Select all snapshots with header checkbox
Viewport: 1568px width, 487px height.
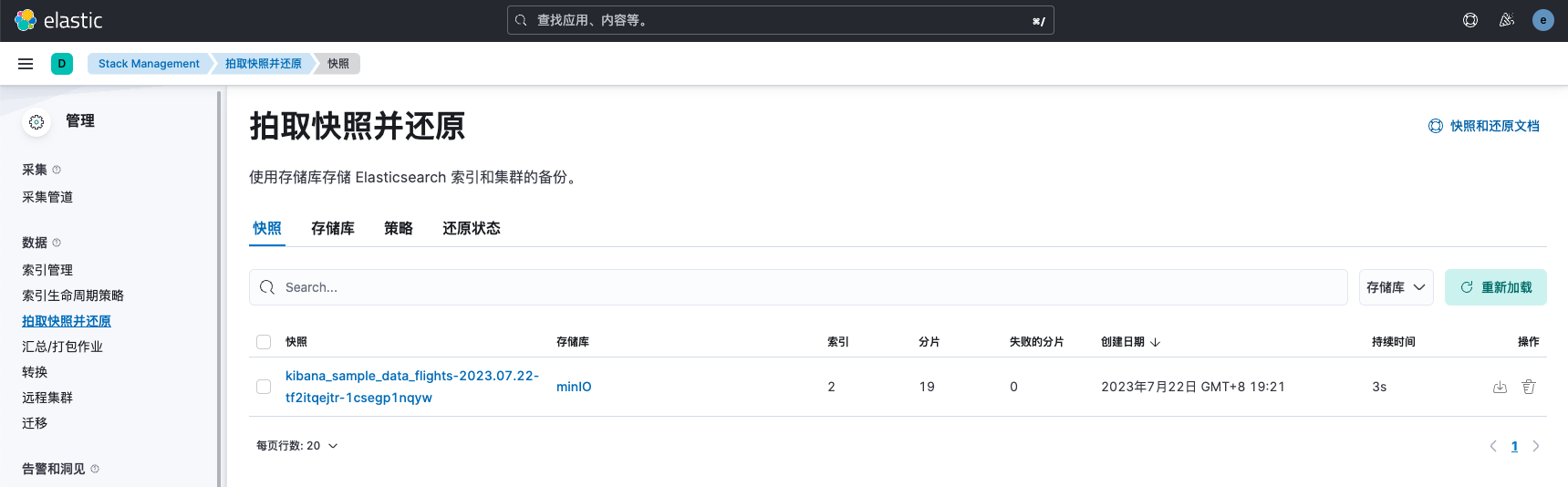pyautogui.click(x=264, y=342)
